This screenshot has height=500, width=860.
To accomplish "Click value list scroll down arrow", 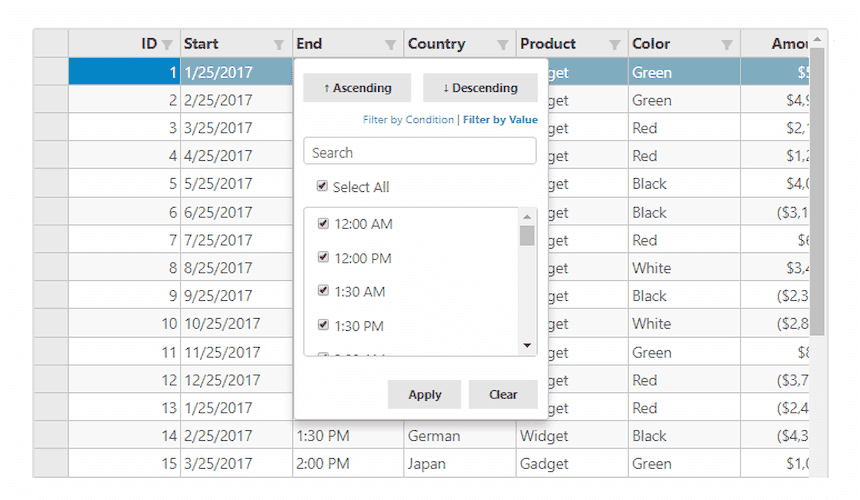I will pos(527,345).
